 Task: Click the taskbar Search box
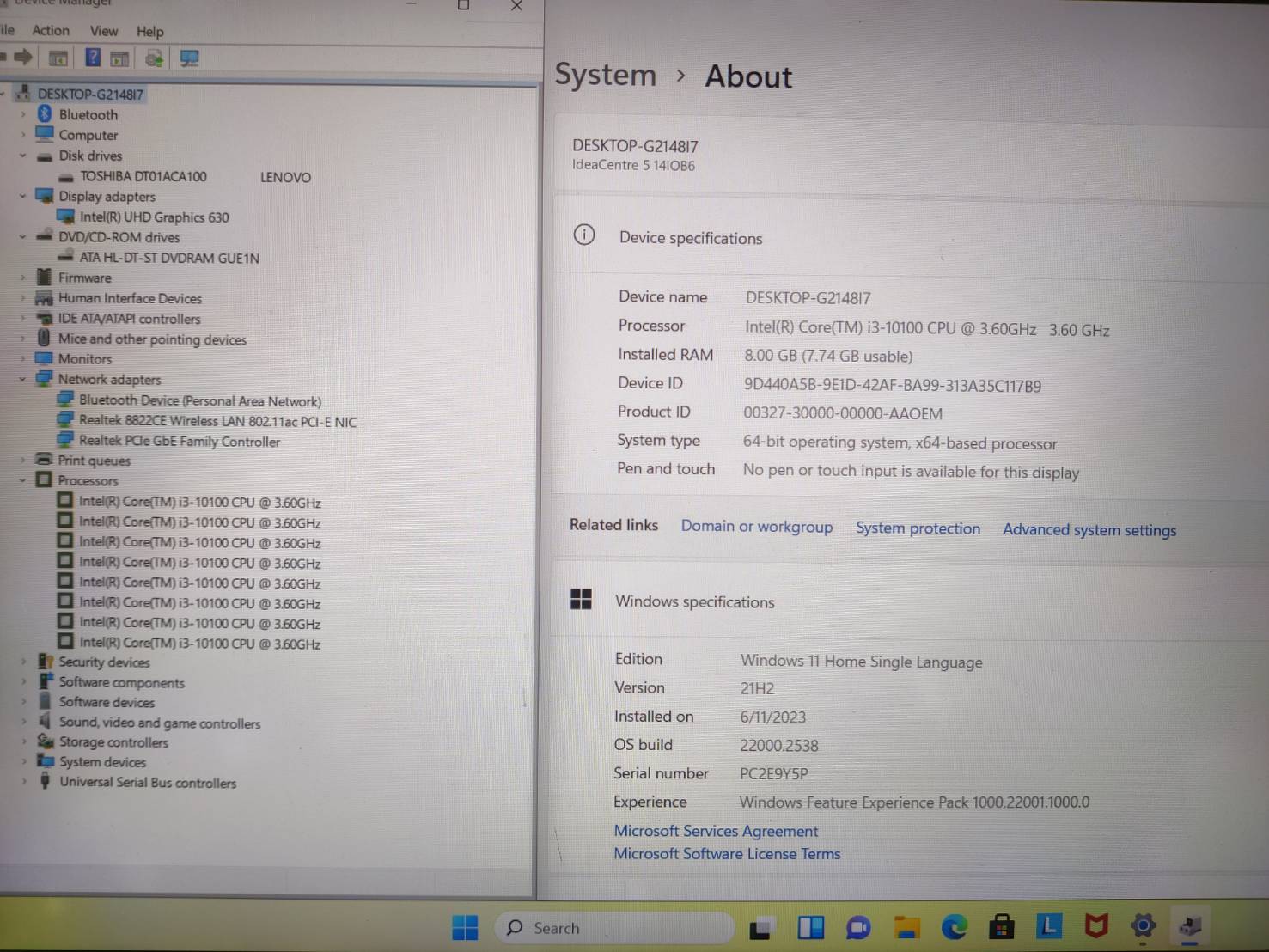point(614,928)
